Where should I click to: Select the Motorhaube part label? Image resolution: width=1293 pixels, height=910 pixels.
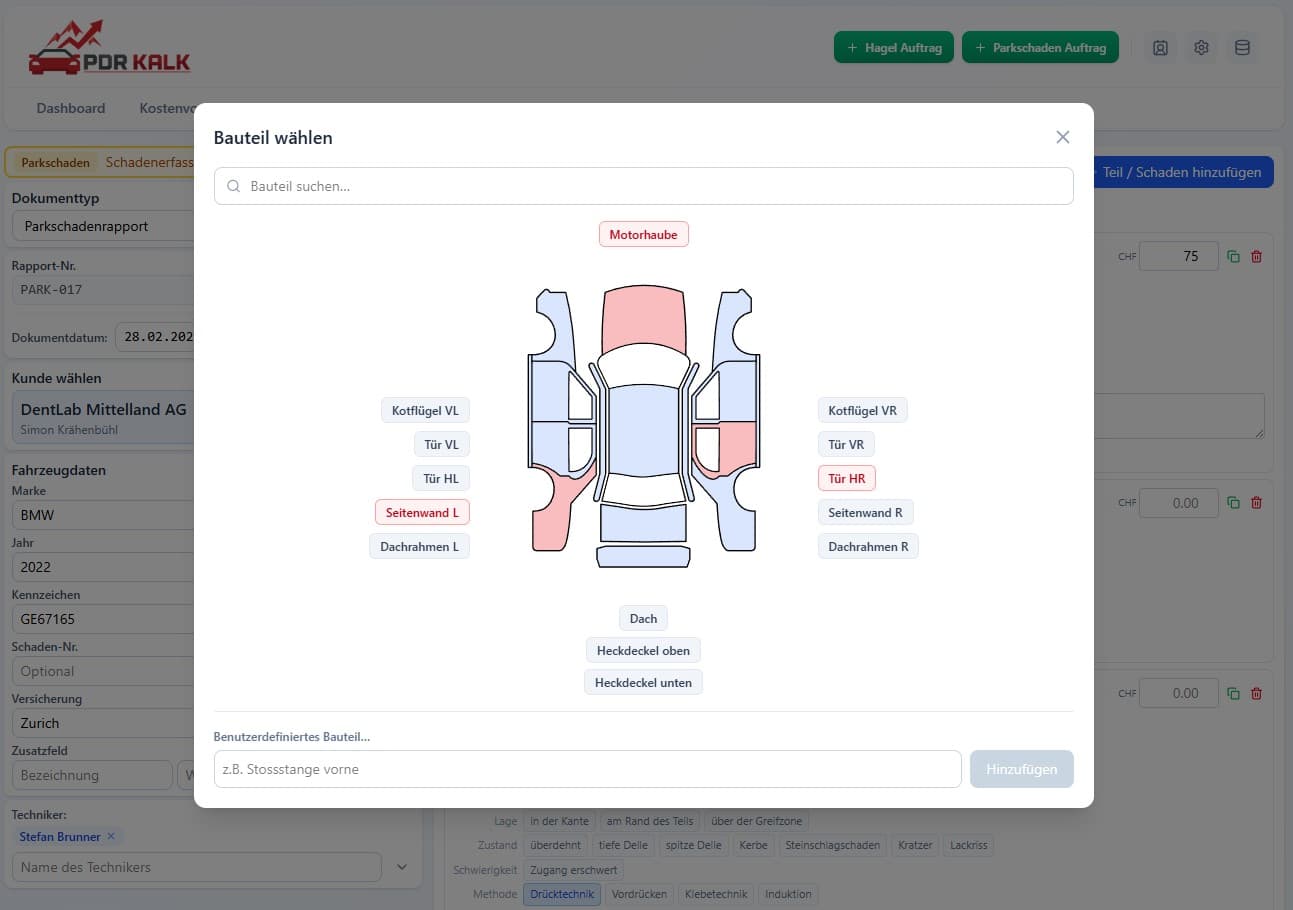pyautogui.click(x=643, y=235)
